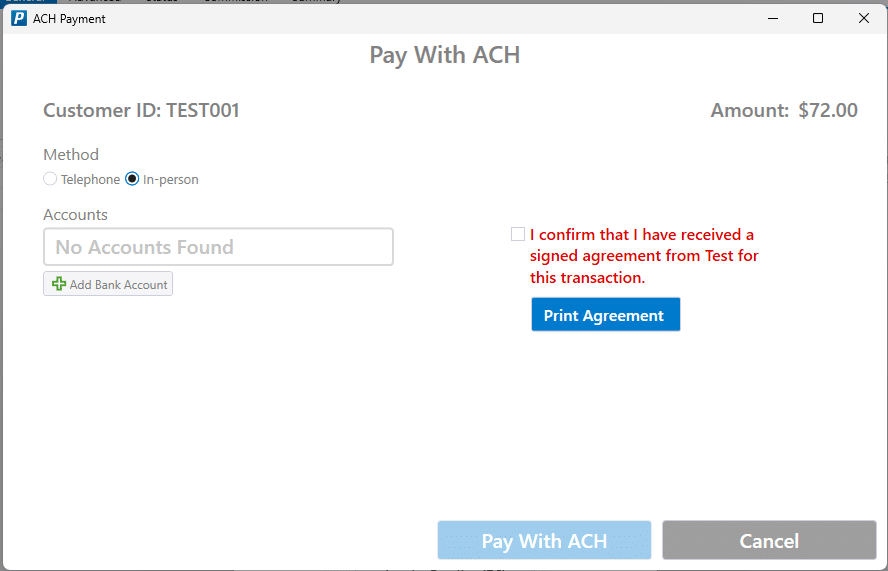Click the Method section label
Image resolution: width=888 pixels, height=571 pixels.
coord(71,155)
